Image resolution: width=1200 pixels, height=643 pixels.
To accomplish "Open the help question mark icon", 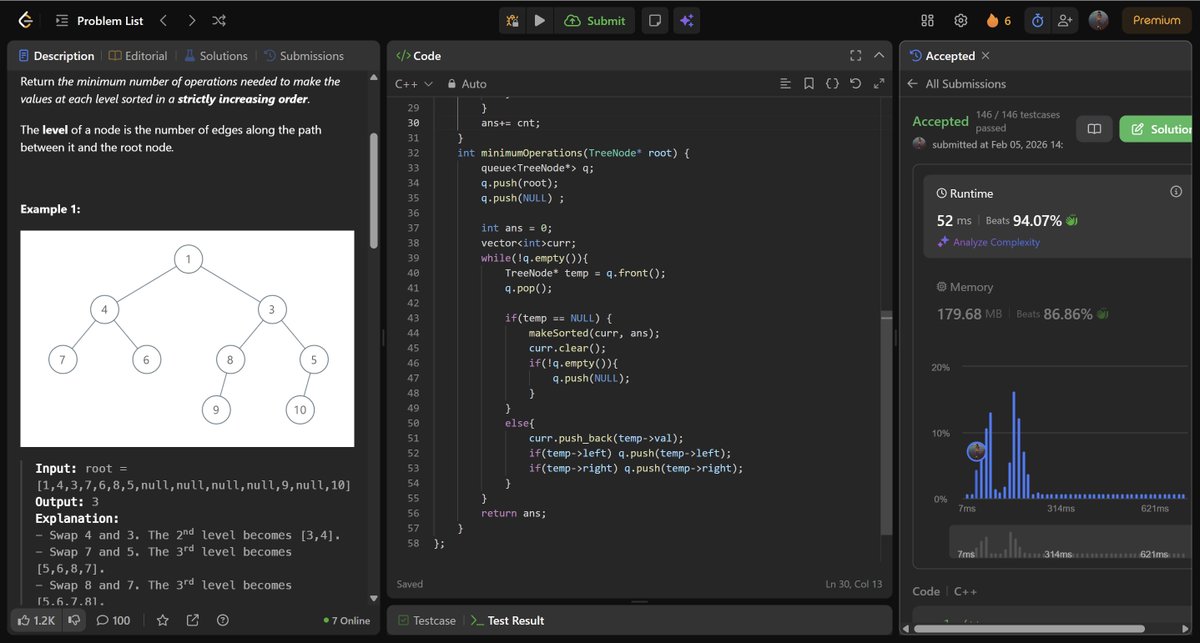I will 222,620.
